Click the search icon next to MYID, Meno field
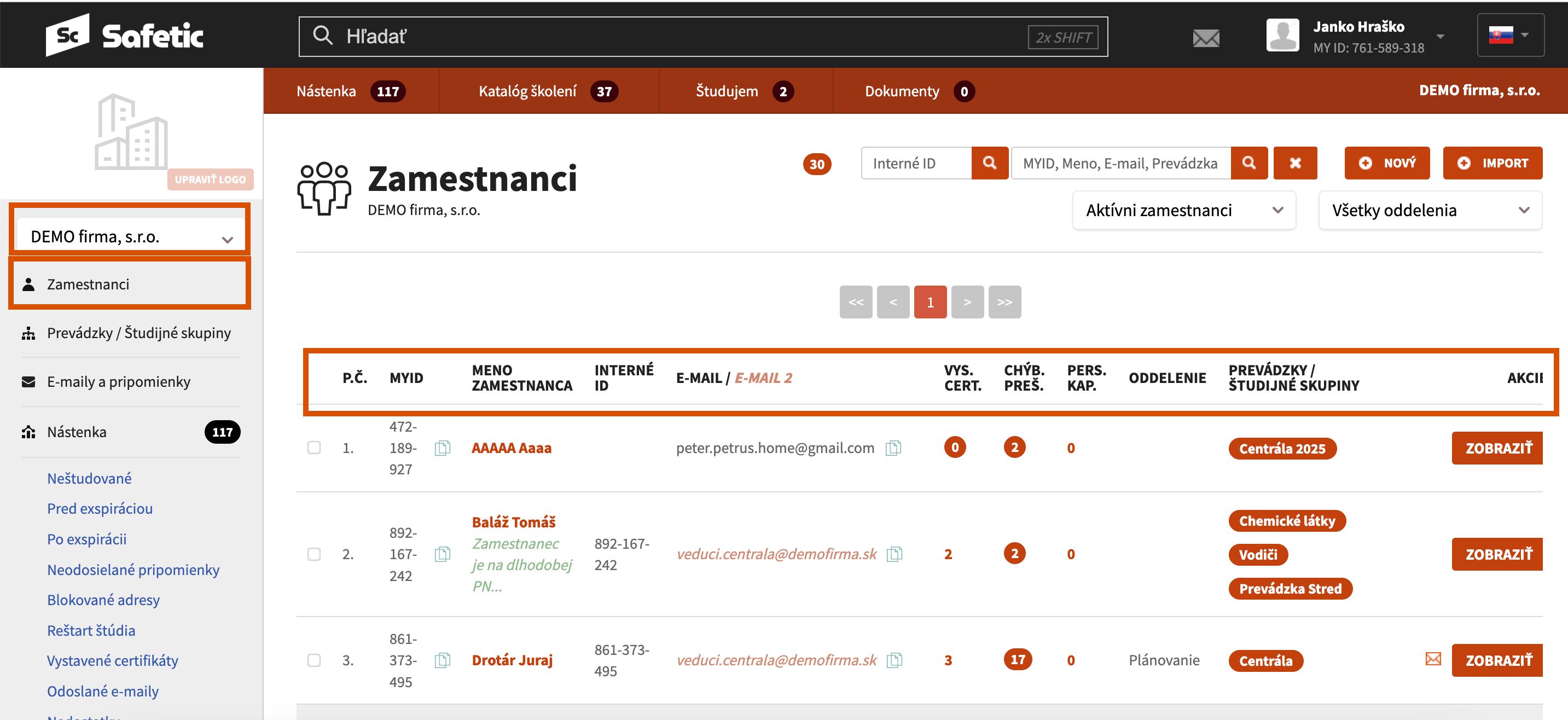 pyautogui.click(x=1249, y=163)
